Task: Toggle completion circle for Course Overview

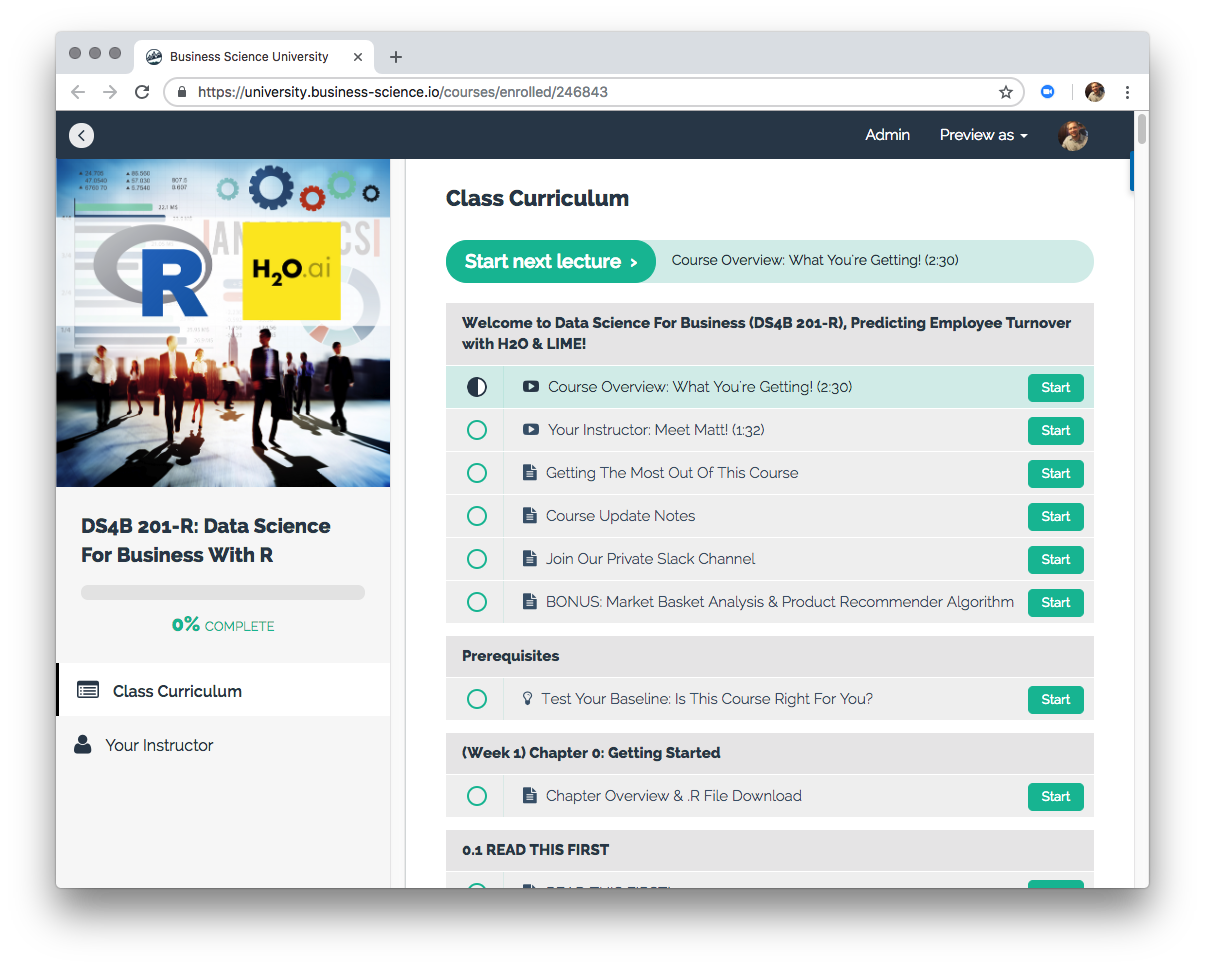Action: click(477, 387)
